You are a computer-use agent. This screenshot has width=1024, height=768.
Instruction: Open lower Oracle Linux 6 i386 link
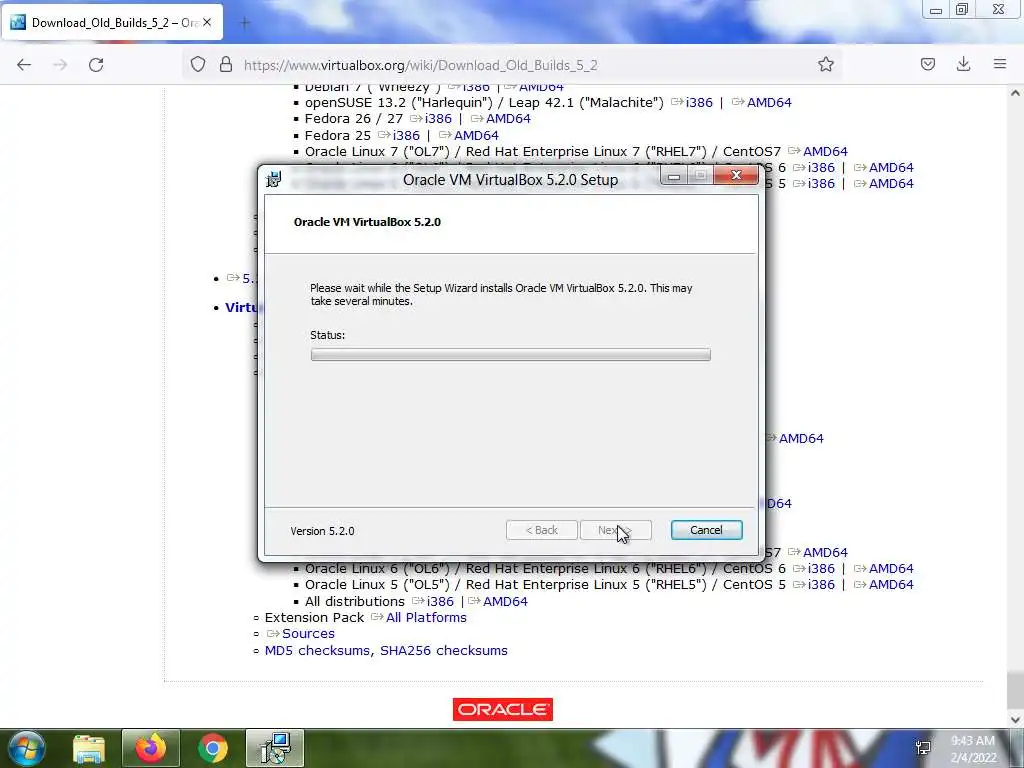pos(821,569)
